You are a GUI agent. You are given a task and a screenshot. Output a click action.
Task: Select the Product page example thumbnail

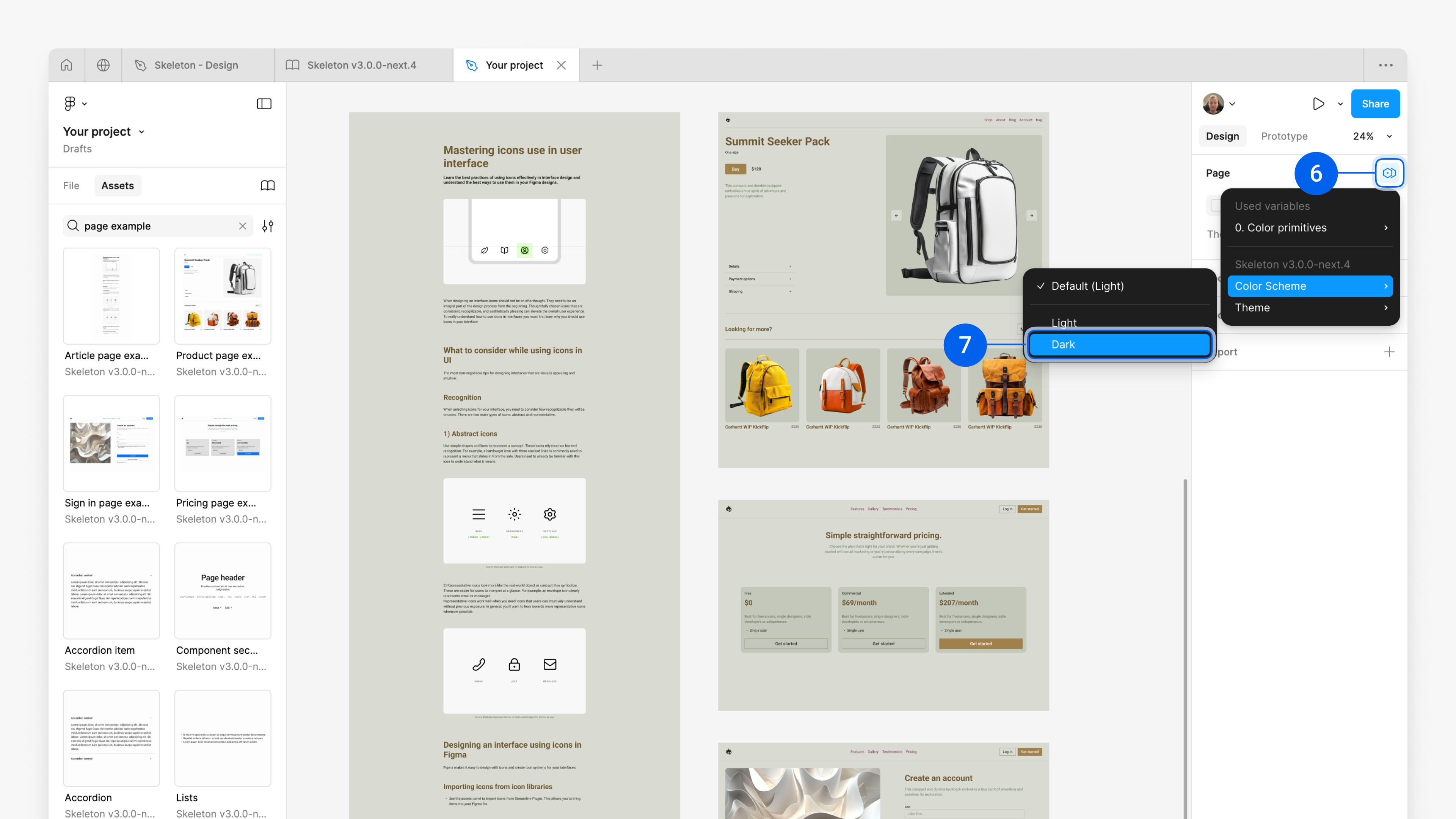click(223, 296)
